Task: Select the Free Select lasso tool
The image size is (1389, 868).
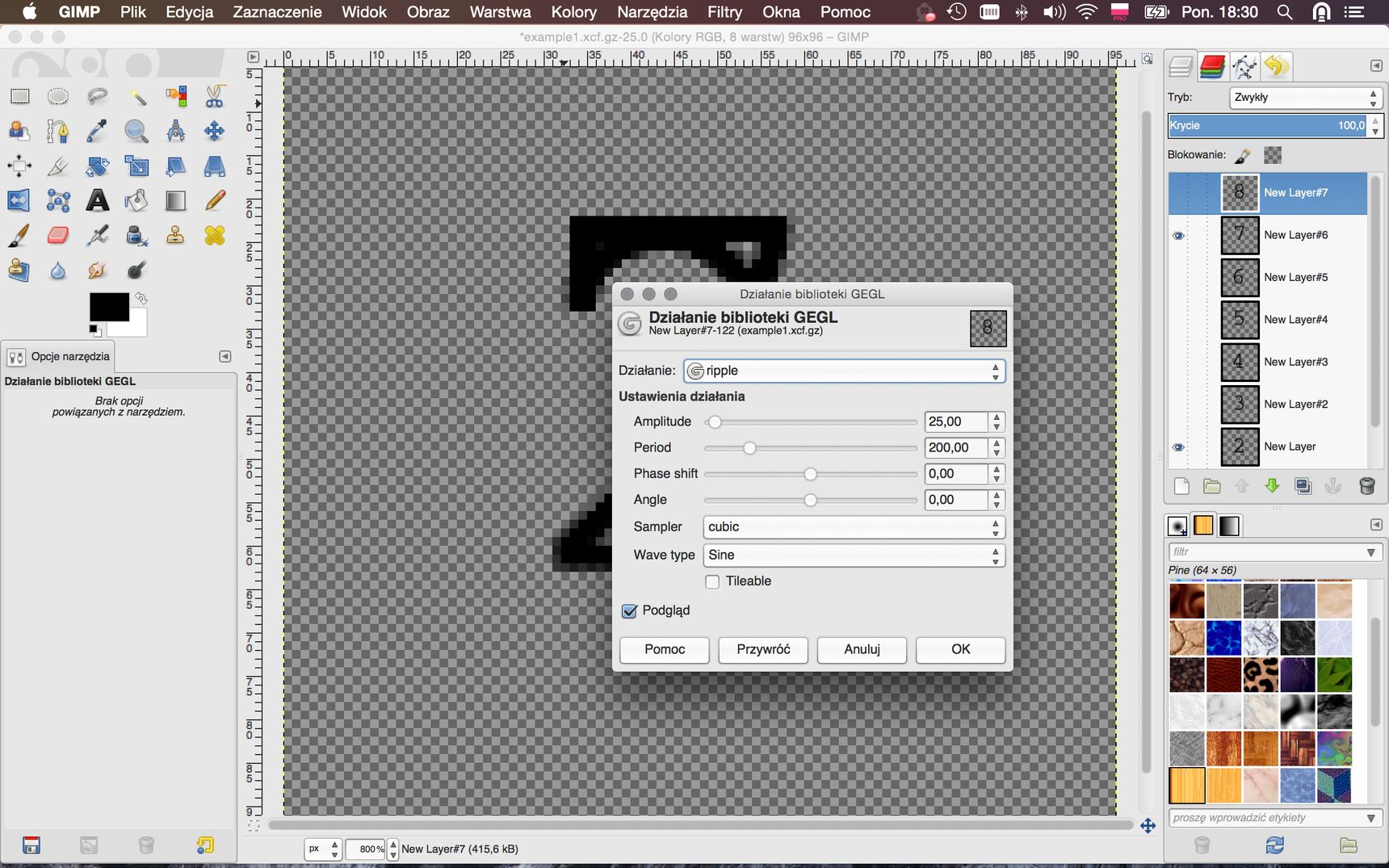Action: 98,97
